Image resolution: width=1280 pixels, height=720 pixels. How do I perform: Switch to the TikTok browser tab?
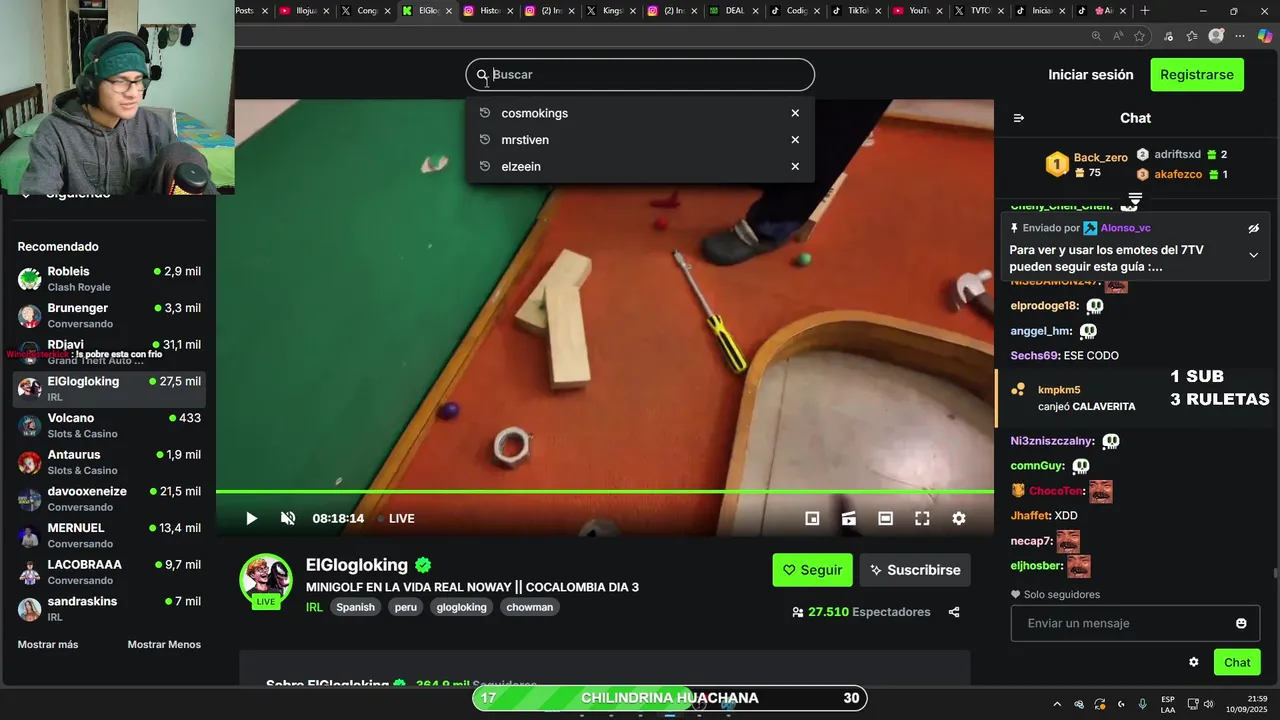click(x=858, y=11)
